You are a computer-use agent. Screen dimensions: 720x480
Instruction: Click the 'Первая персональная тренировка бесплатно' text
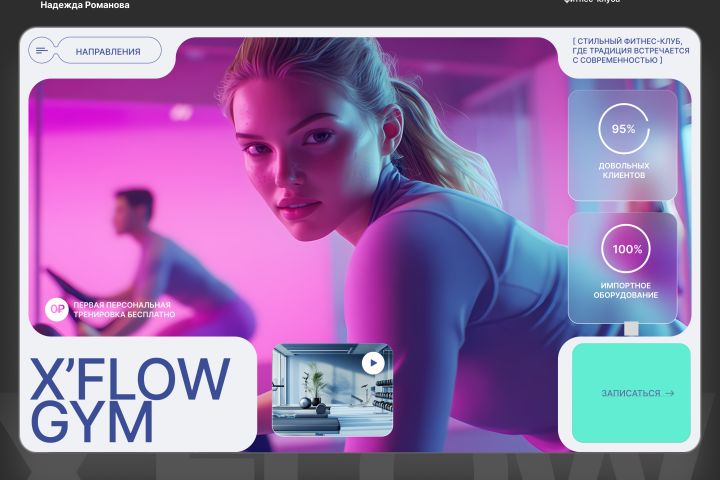pos(124,310)
